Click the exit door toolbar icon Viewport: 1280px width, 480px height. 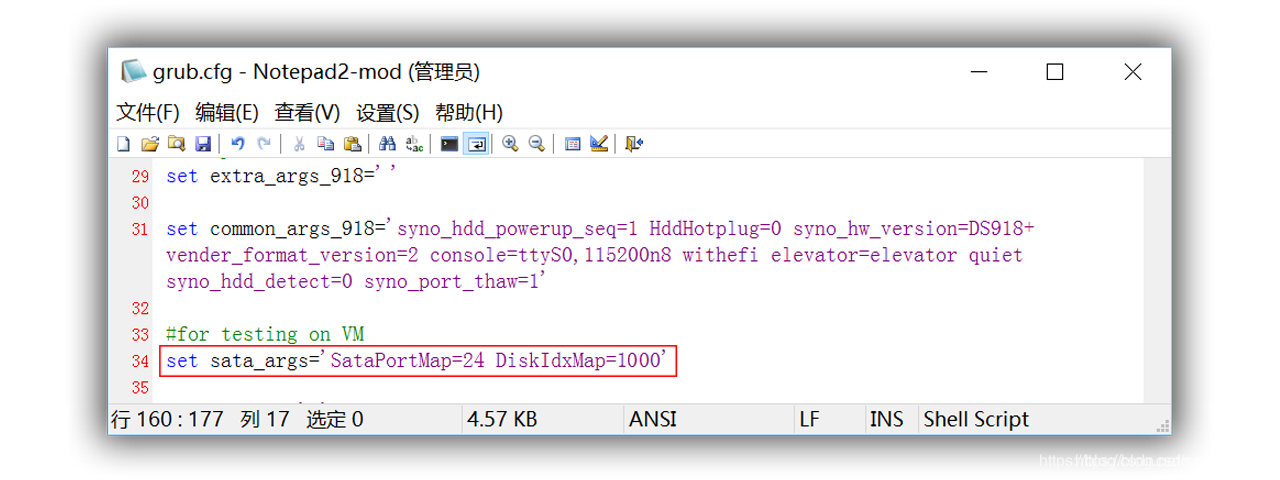634,144
